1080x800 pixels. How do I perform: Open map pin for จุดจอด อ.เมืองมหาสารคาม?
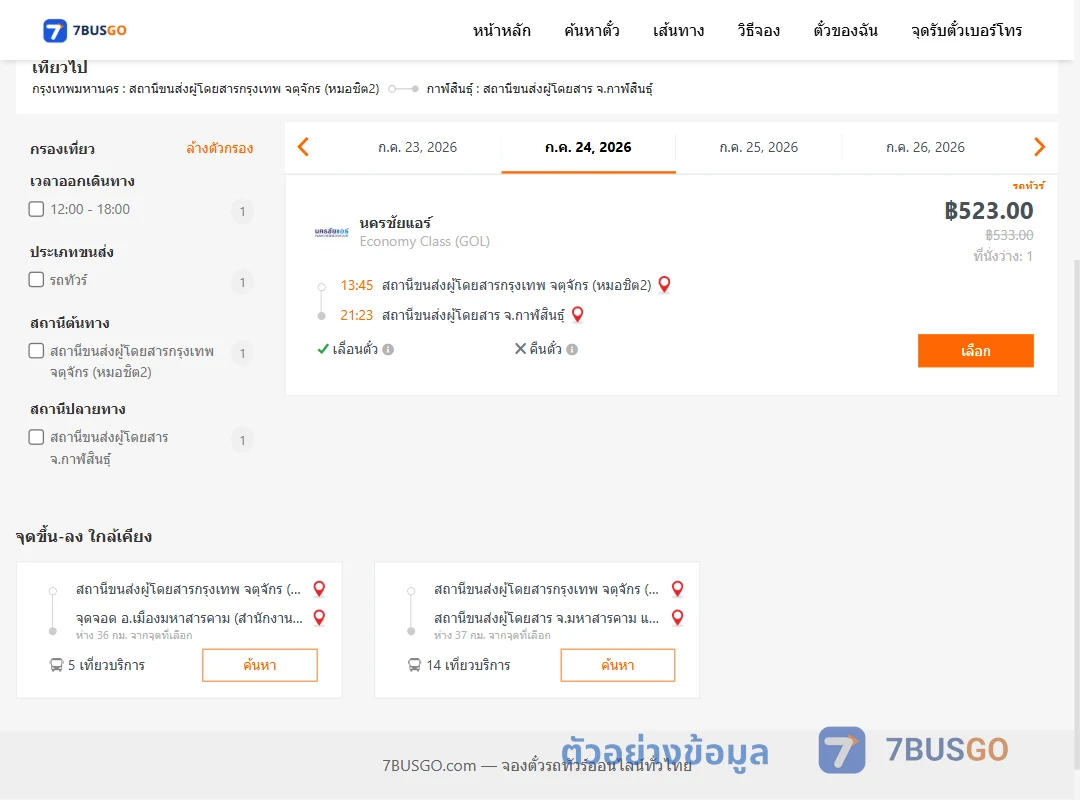click(319, 617)
